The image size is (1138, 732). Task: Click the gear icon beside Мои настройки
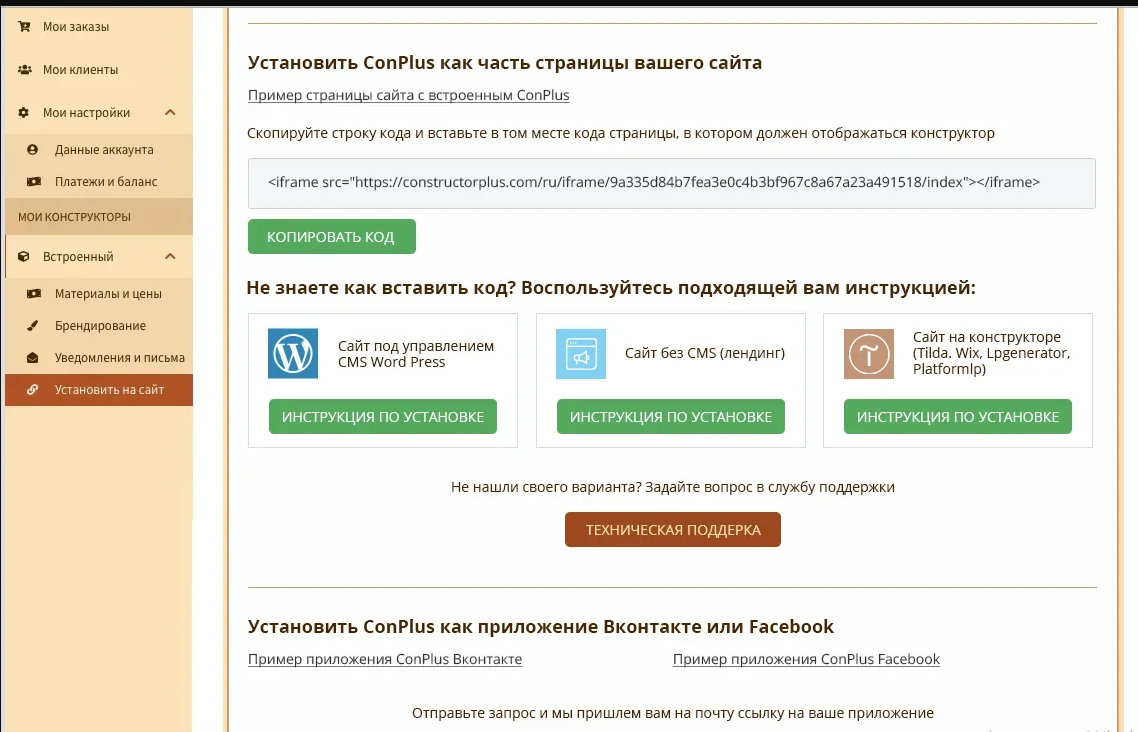(24, 113)
